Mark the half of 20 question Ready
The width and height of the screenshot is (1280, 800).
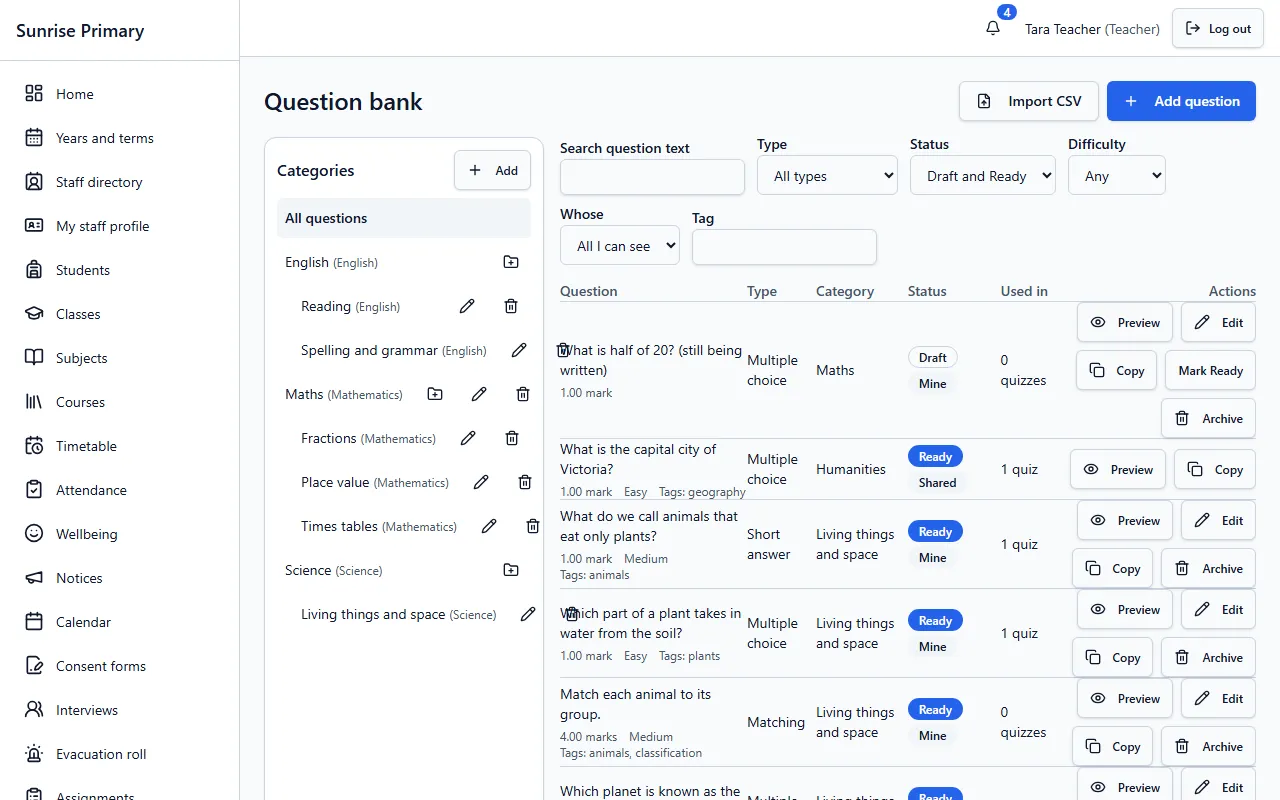pyautogui.click(x=1210, y=370)
